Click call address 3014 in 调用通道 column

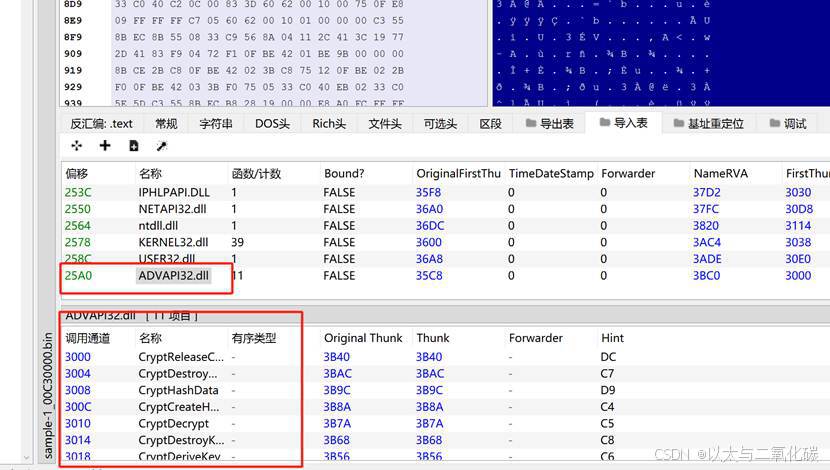pyautogui.click(x=78, y=440)
